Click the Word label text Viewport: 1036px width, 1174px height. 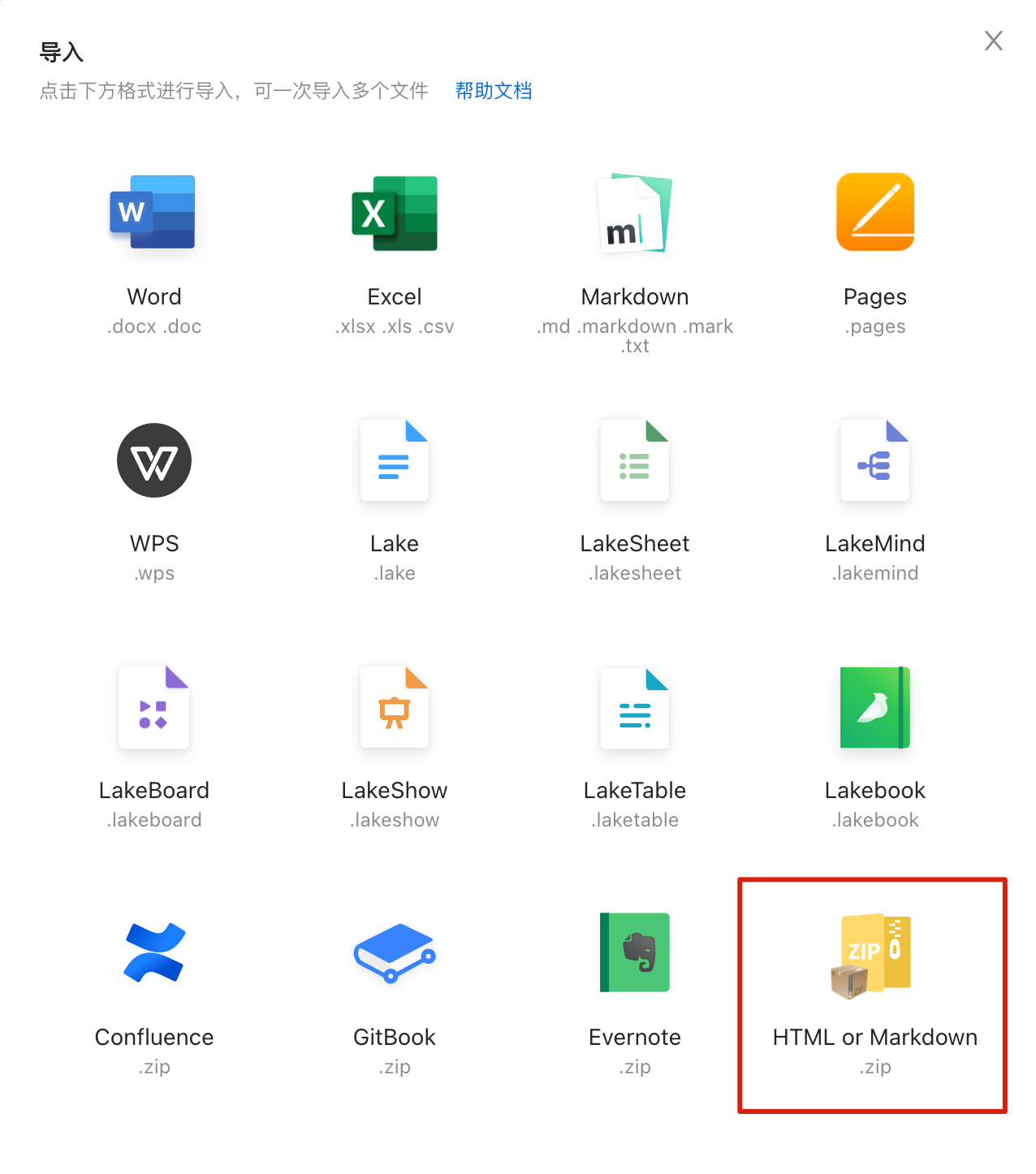[154, 297]
